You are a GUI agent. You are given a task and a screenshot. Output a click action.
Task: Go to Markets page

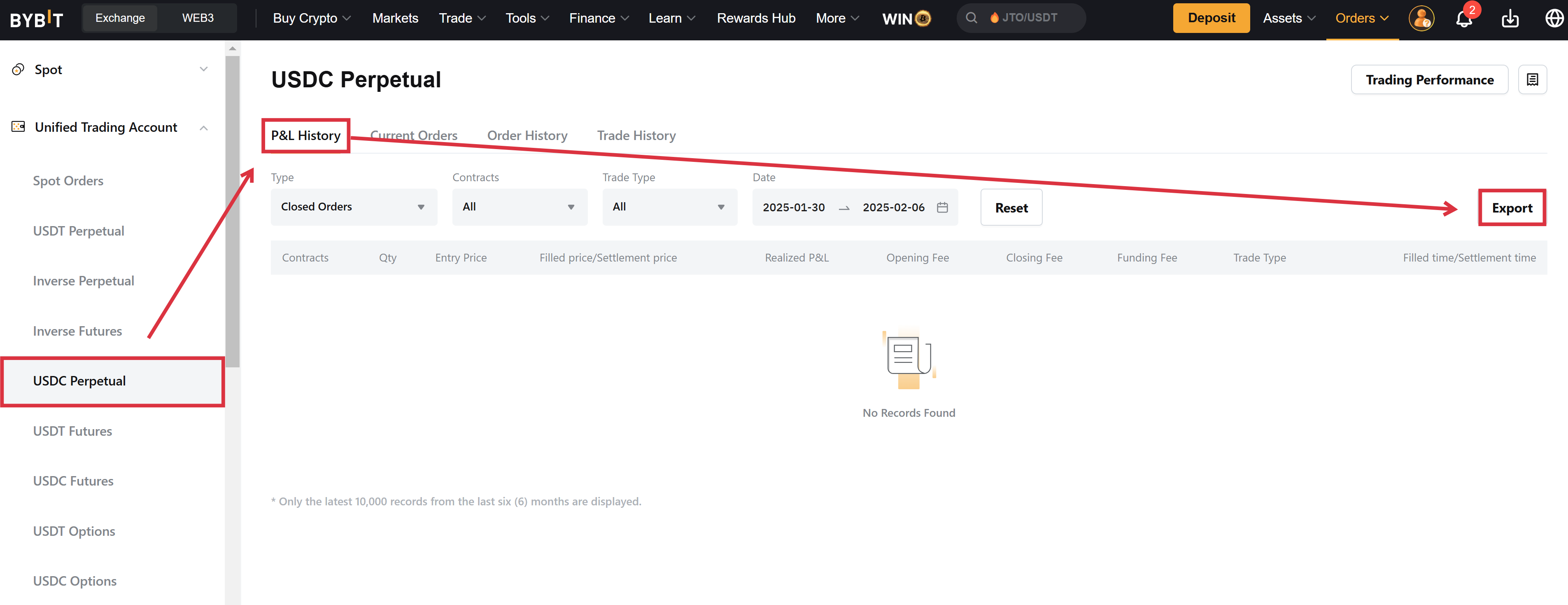point(395,18)
